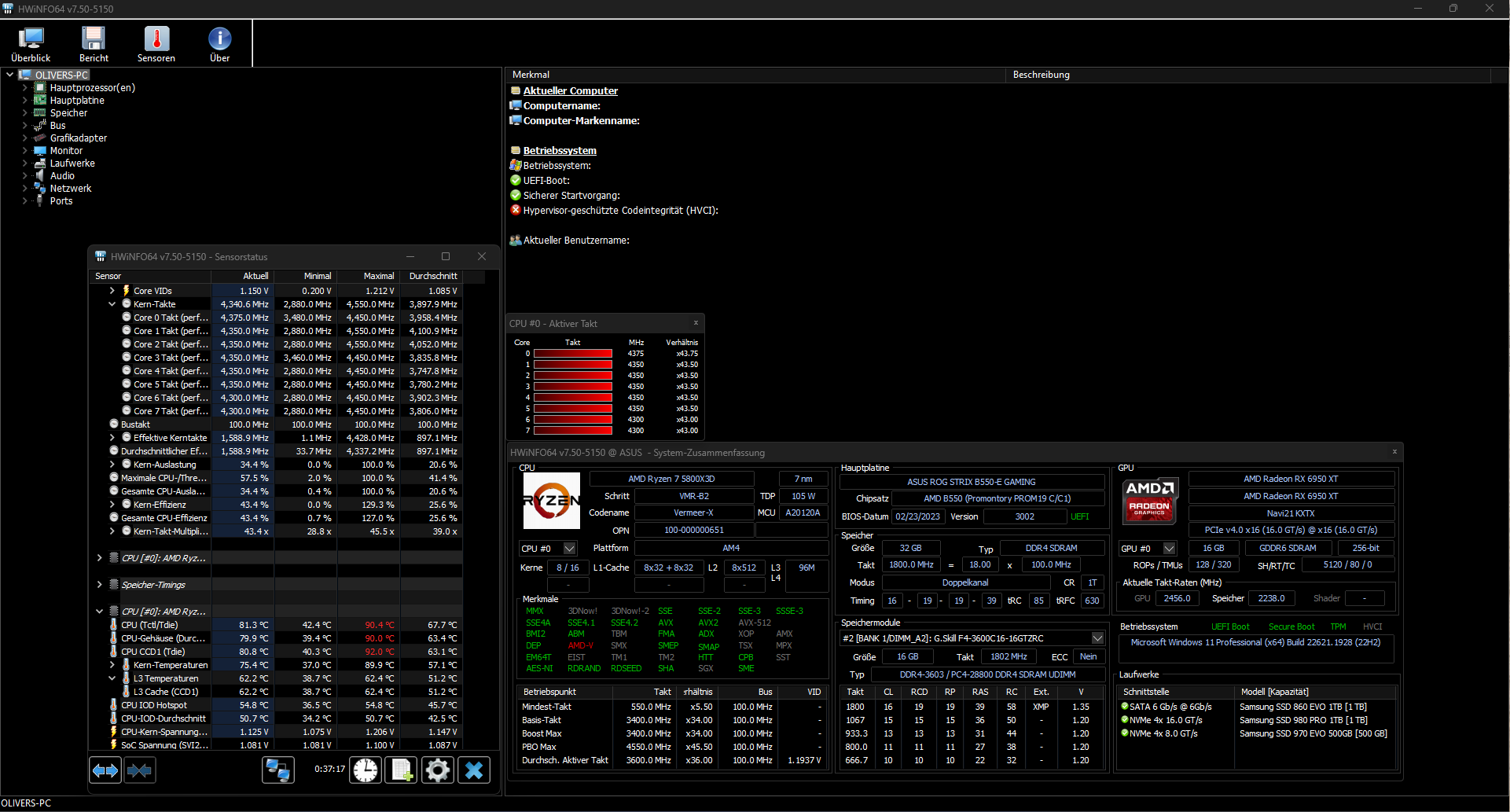Click the thermometer icon beside CPU IOD Hotspot

coord(114,705)
